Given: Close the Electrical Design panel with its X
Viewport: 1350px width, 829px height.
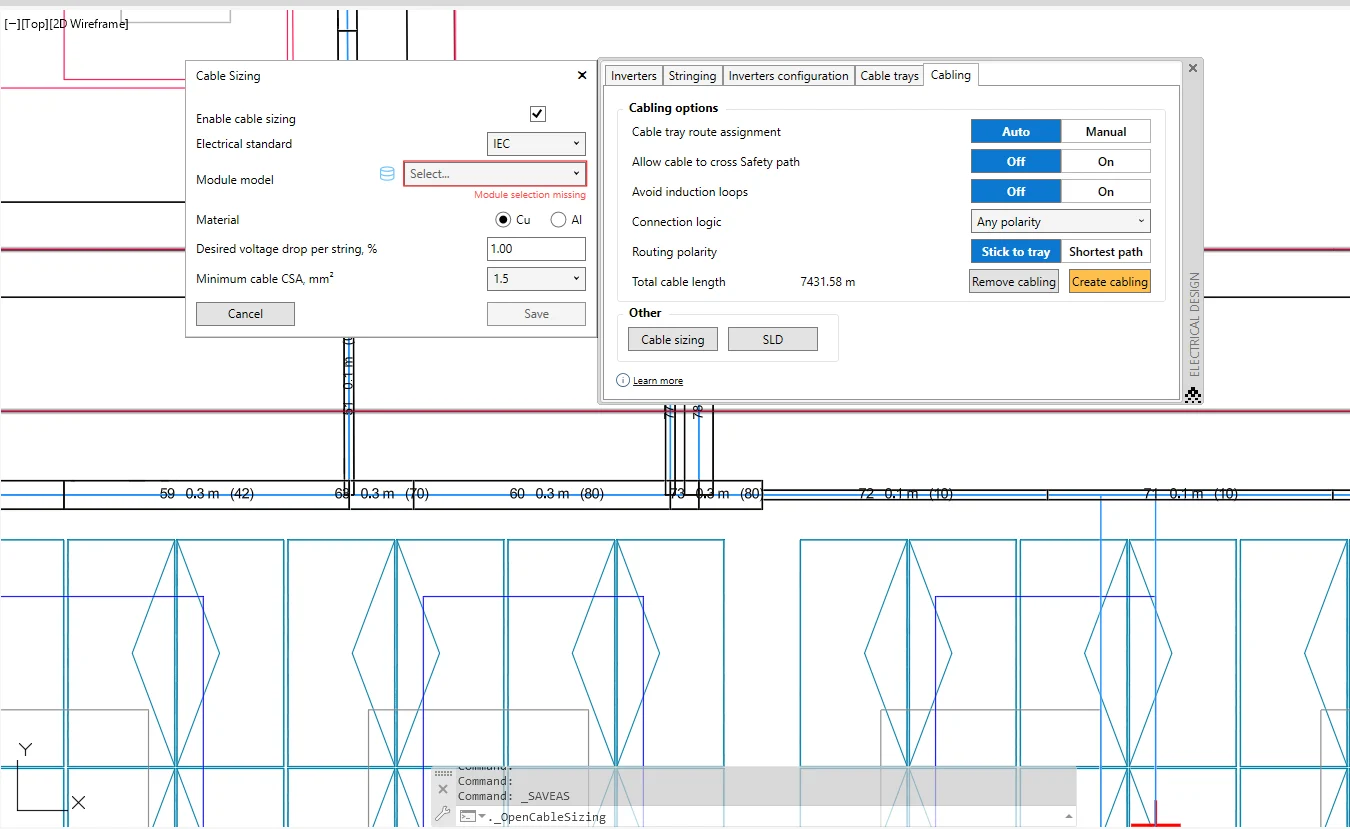Looking at the screenshot, I should click(x=1192, y=68).
